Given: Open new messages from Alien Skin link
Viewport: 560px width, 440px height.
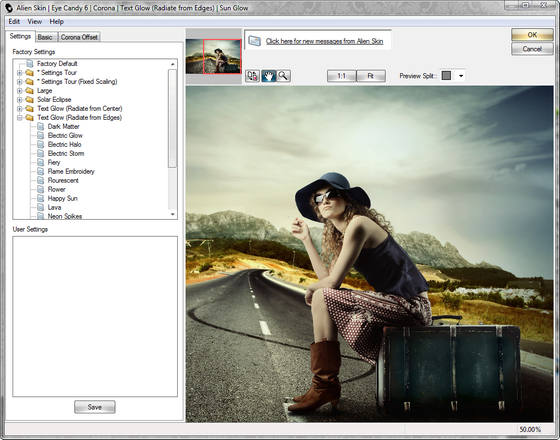Looking at the screenshot, I should click(324, 41).
